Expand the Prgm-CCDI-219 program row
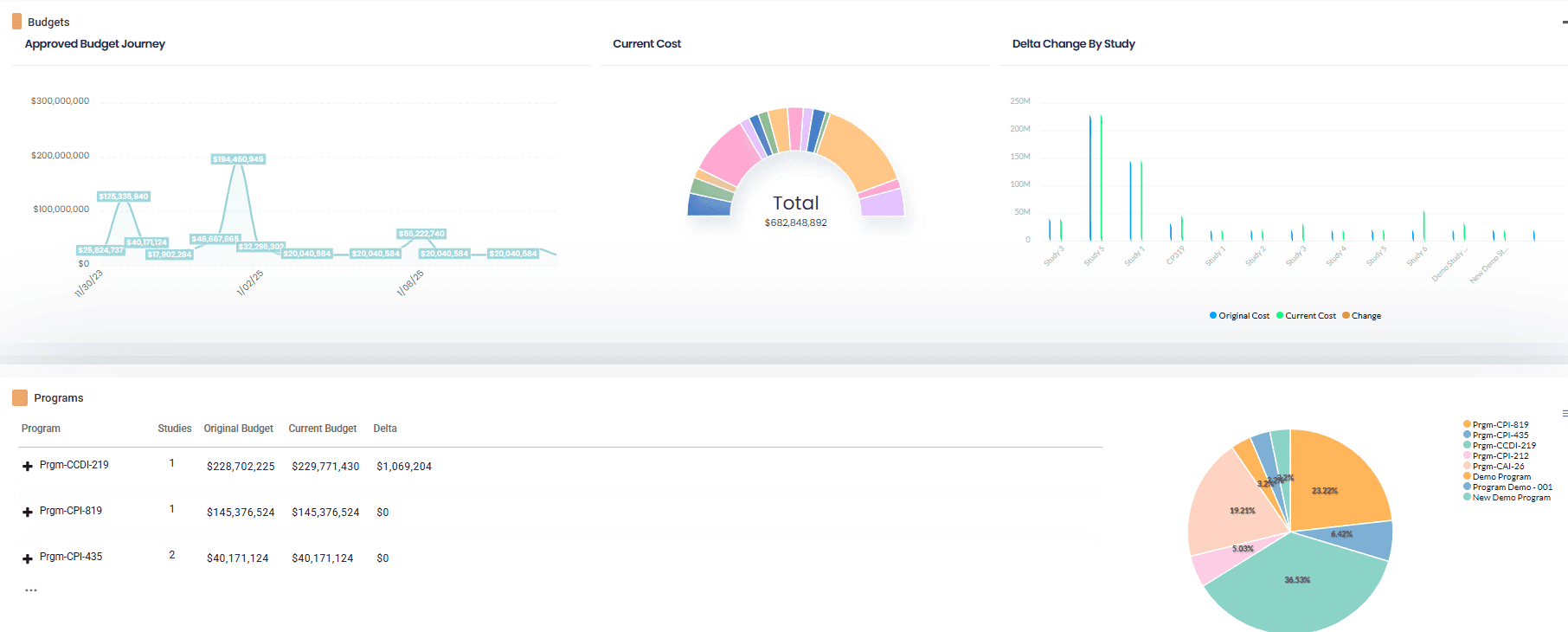The width and height of the screenshot is (1568, 632). click(28, 466)
